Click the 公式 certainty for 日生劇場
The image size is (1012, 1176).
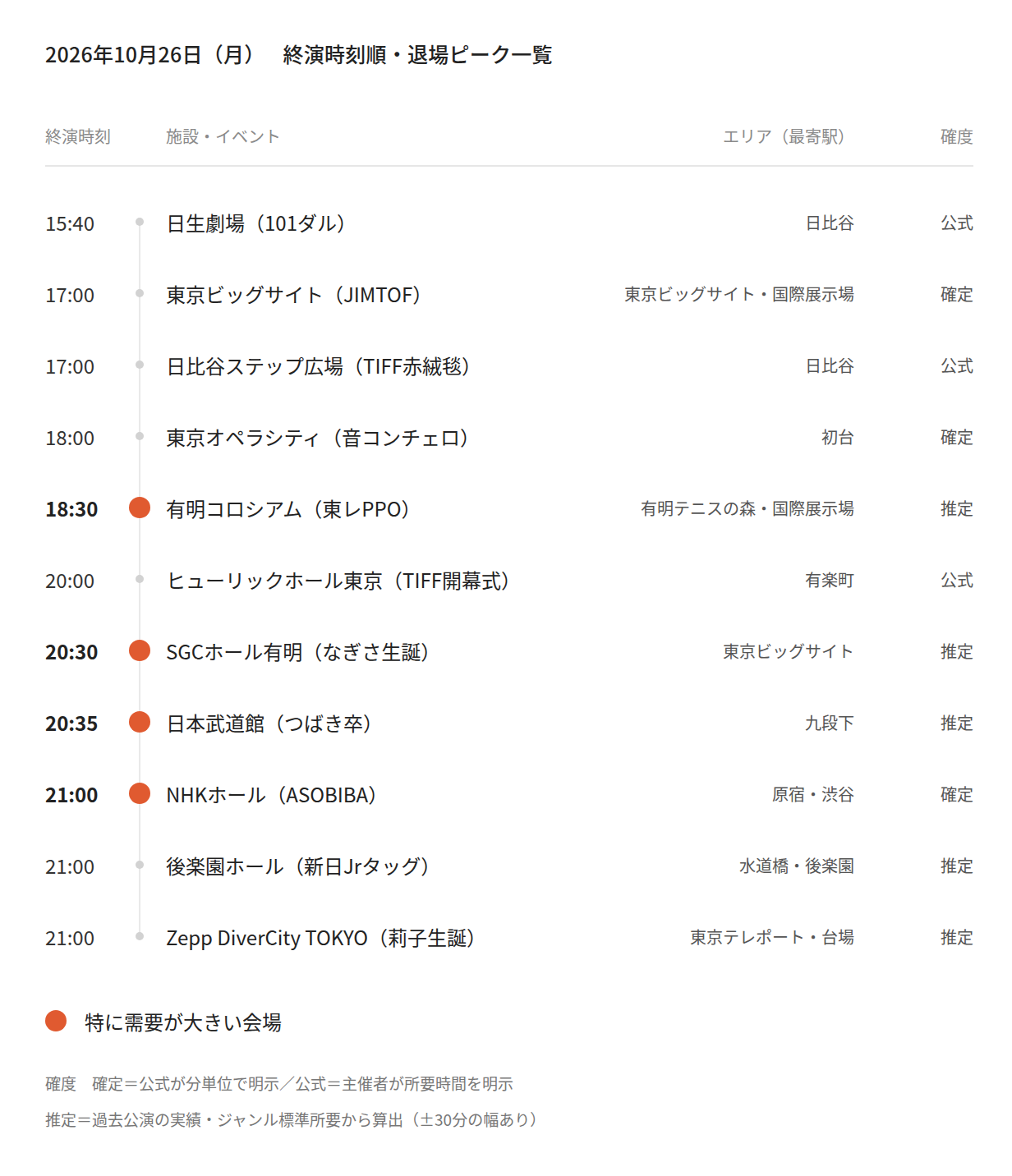pos(957,223)
